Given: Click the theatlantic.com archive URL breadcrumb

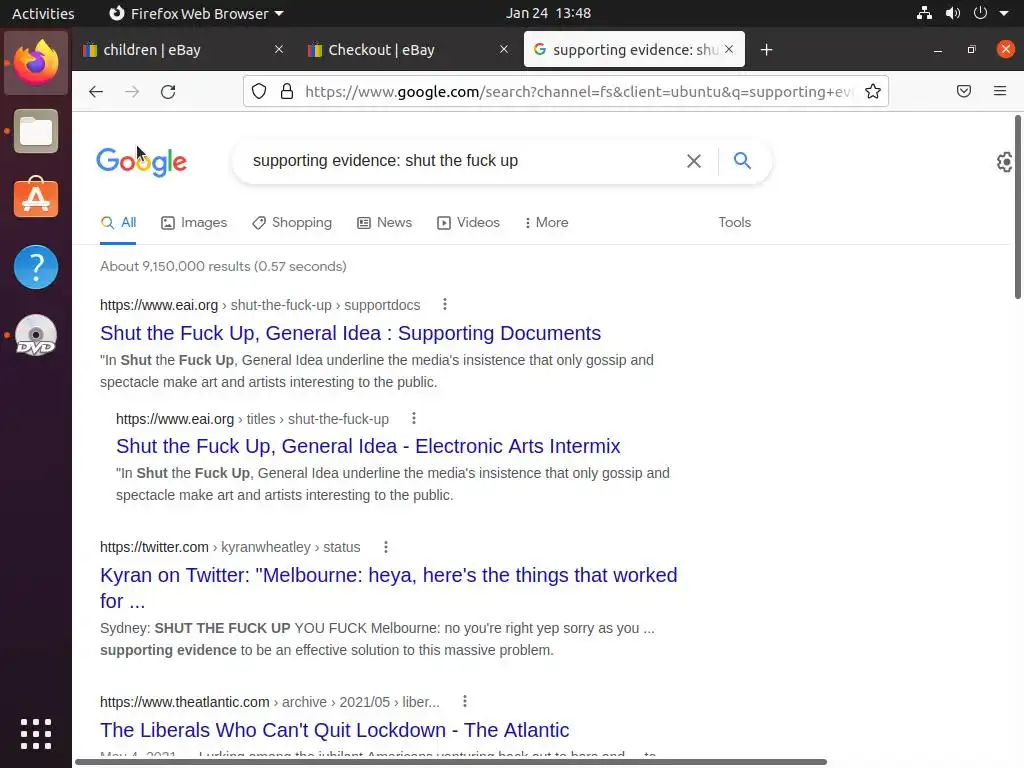Looking at the screenshot, I should (270, 702).
